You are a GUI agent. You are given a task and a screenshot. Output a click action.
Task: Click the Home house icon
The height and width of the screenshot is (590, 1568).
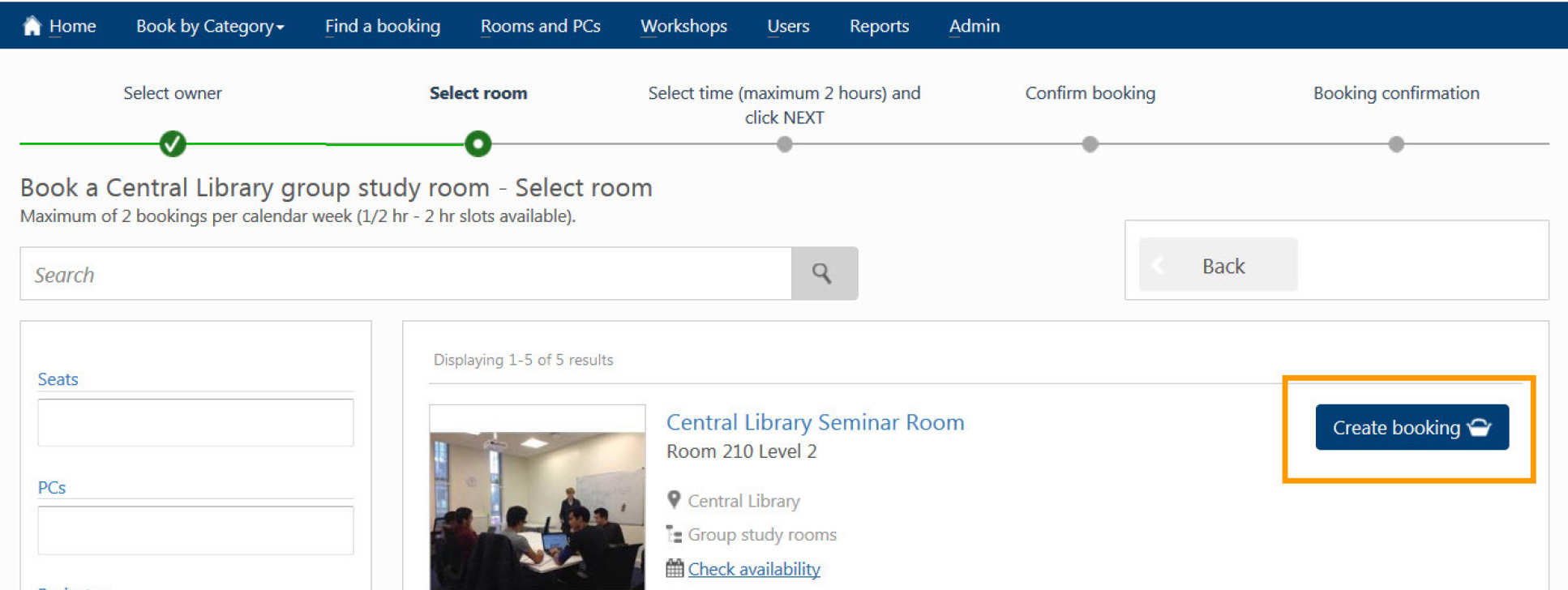point(32,26)
